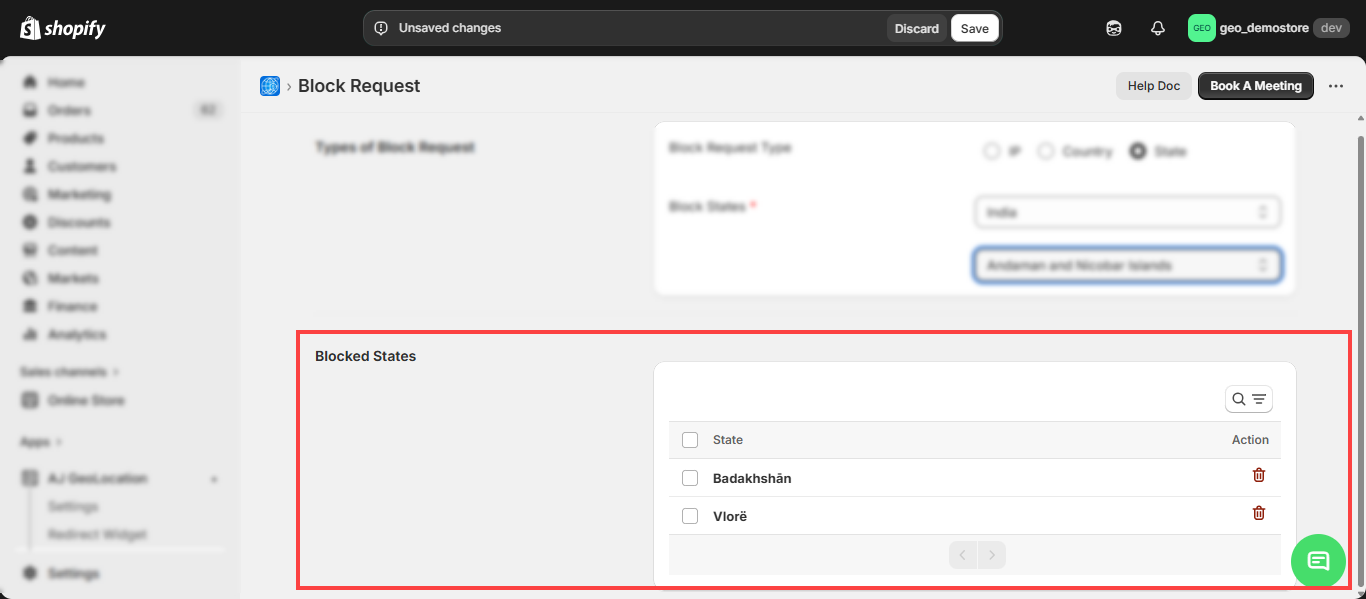Open the India country dropdown
The width and height of the screenshot is (1366, 599).
[1127, 212]
